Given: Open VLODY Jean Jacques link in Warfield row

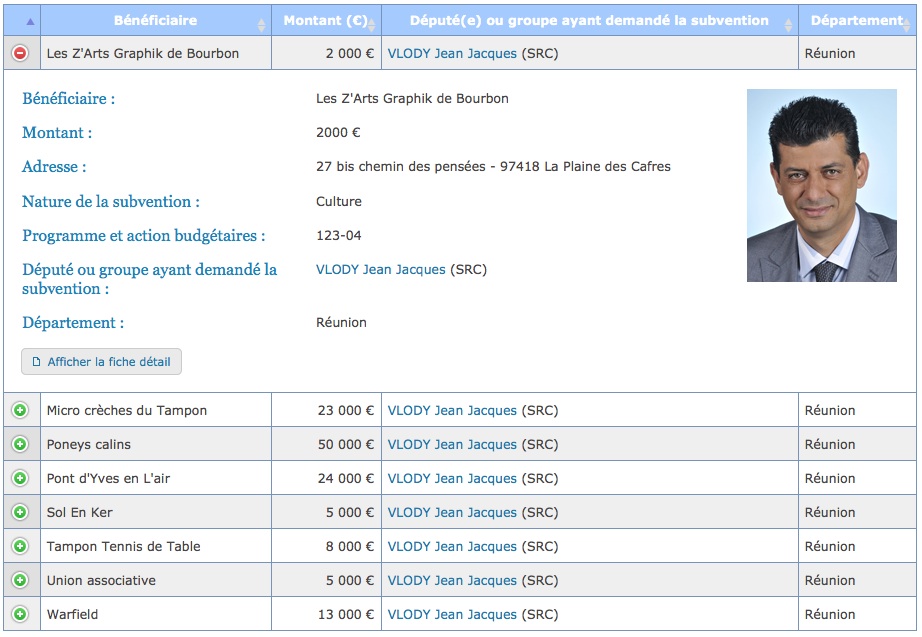Looking at the screenshot, I should tap(452, 615).
